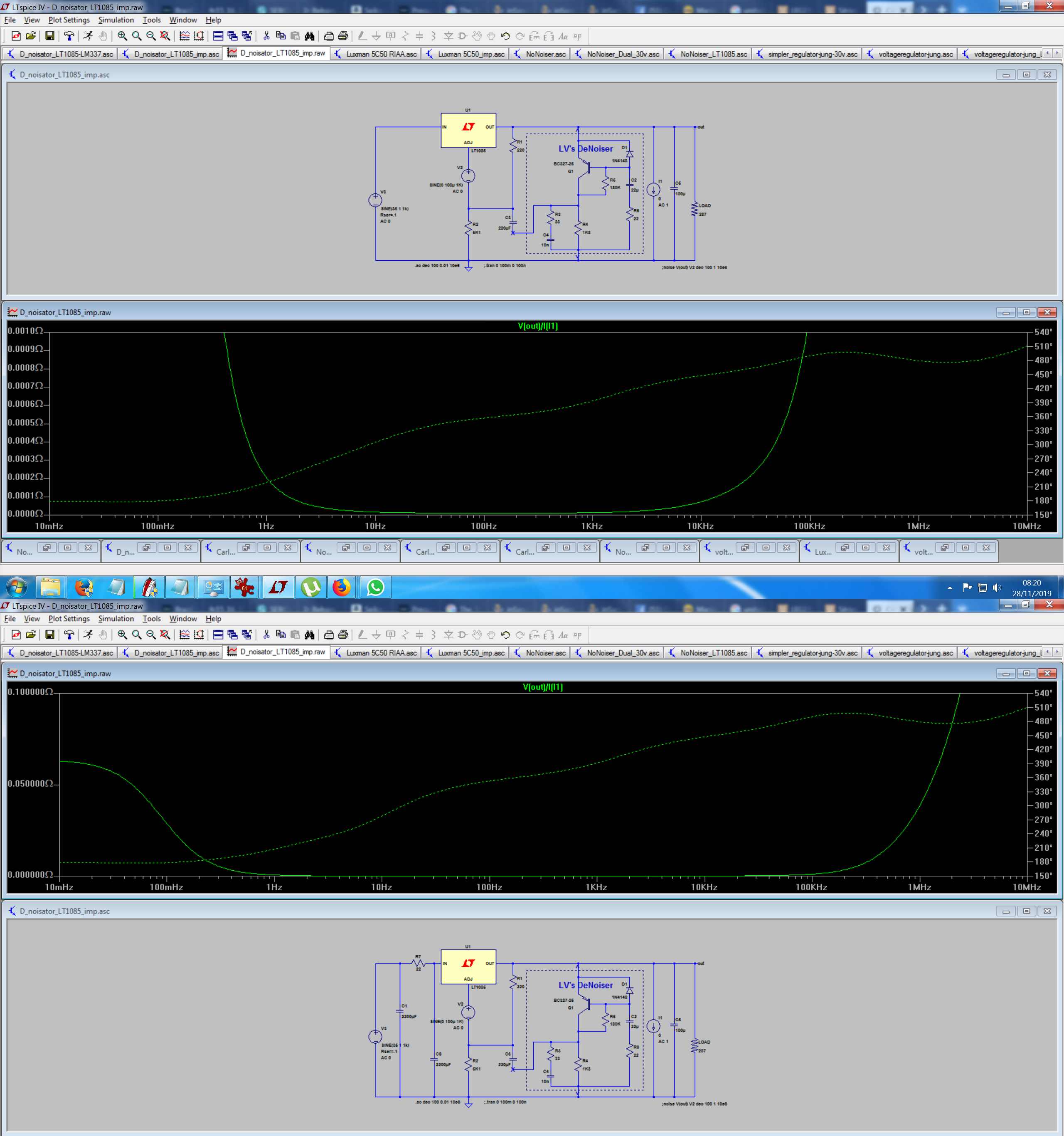Switch to D_noisator_LT1085_imp.asc tab in upper window
Image resolution: width=1064 pixels, height=1136 pixels.
(171, 54)
